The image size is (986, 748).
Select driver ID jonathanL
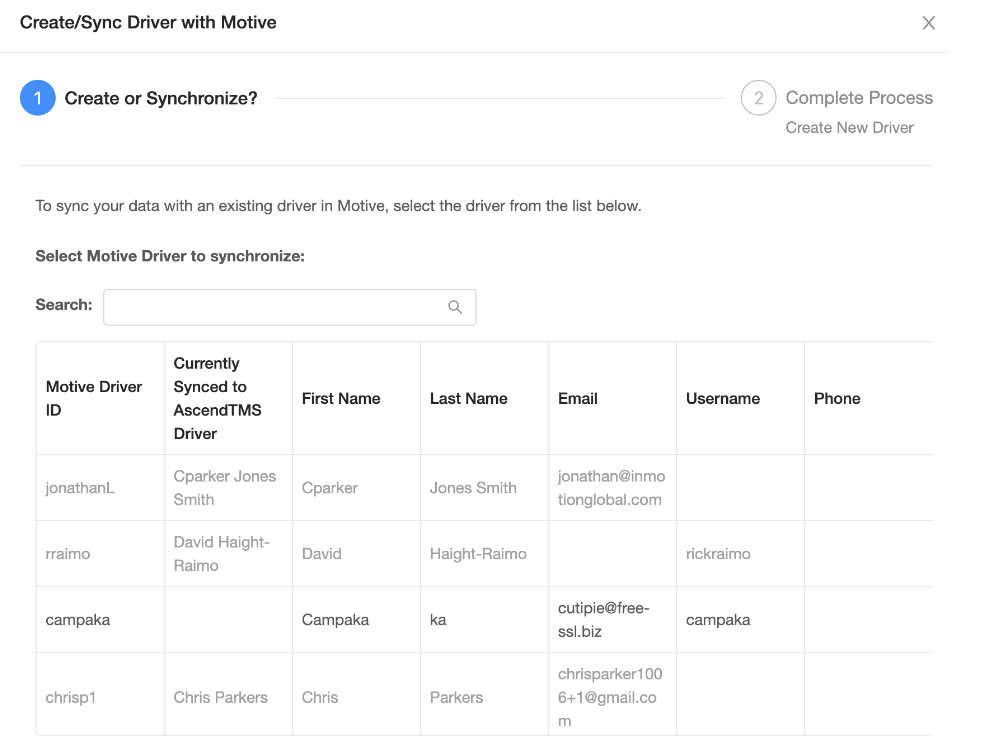80,488
